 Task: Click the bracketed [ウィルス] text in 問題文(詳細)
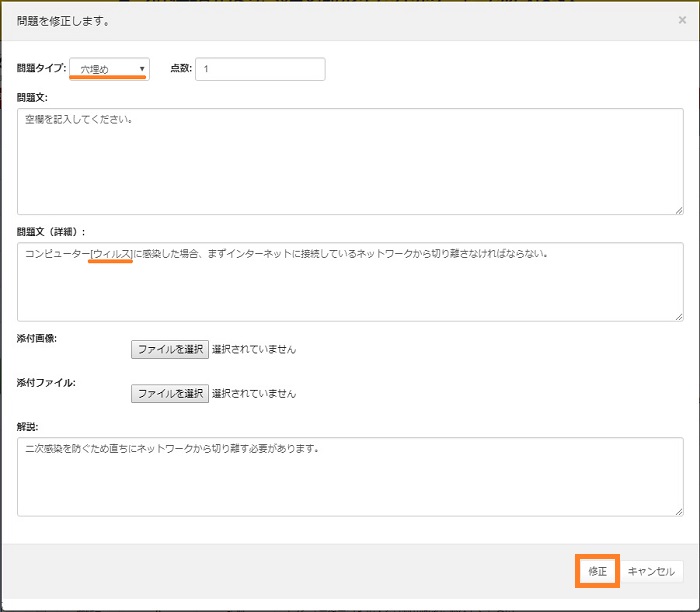[x=111, y=254]
